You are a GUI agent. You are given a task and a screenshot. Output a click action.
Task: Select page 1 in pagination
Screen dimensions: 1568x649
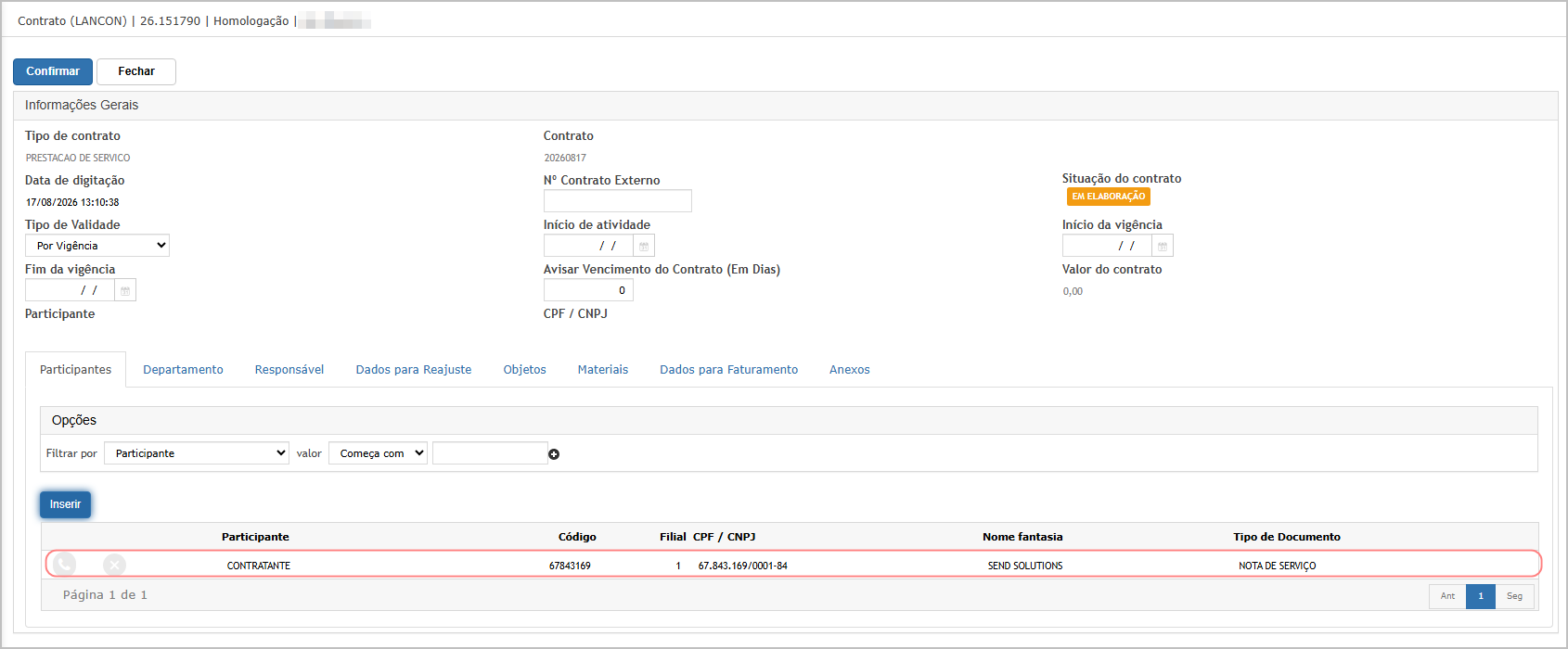tap(1481, 596)
